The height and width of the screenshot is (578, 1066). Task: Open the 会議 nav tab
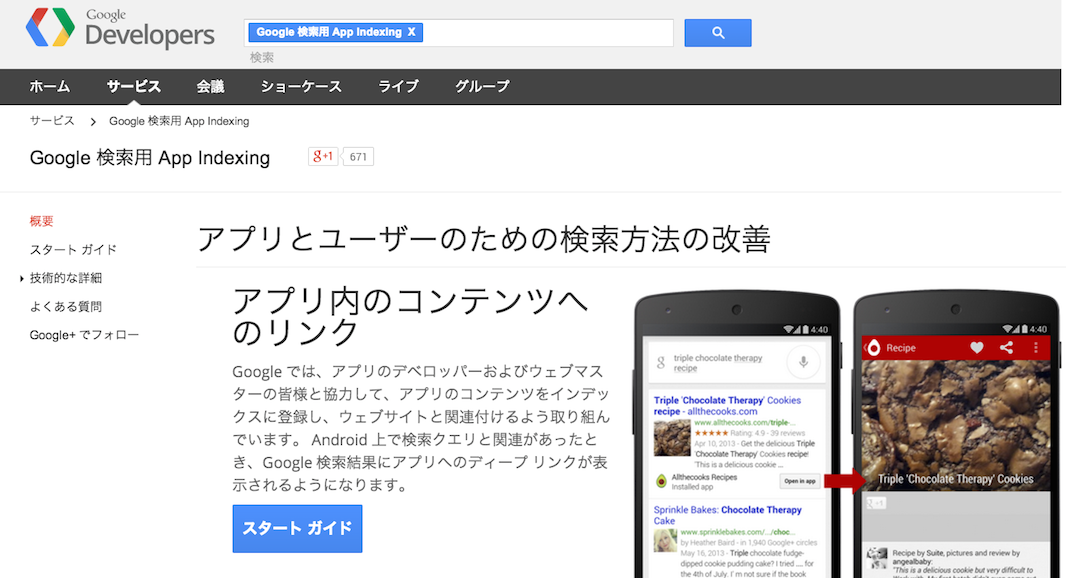(x=210, y=86)
